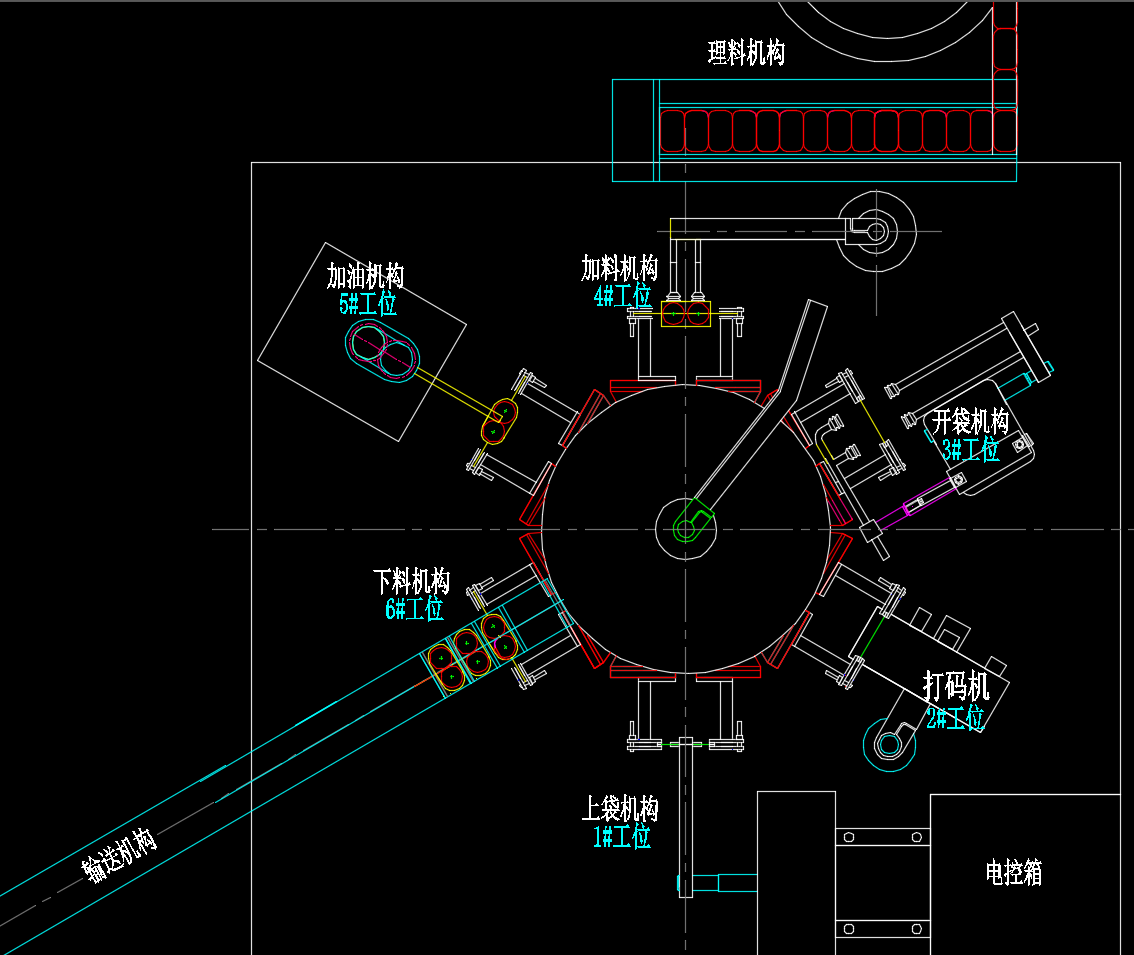Click the cyan double-ring oil container
The height and width of the screenshot is (955, 1134).
click(x=382, y=352)
